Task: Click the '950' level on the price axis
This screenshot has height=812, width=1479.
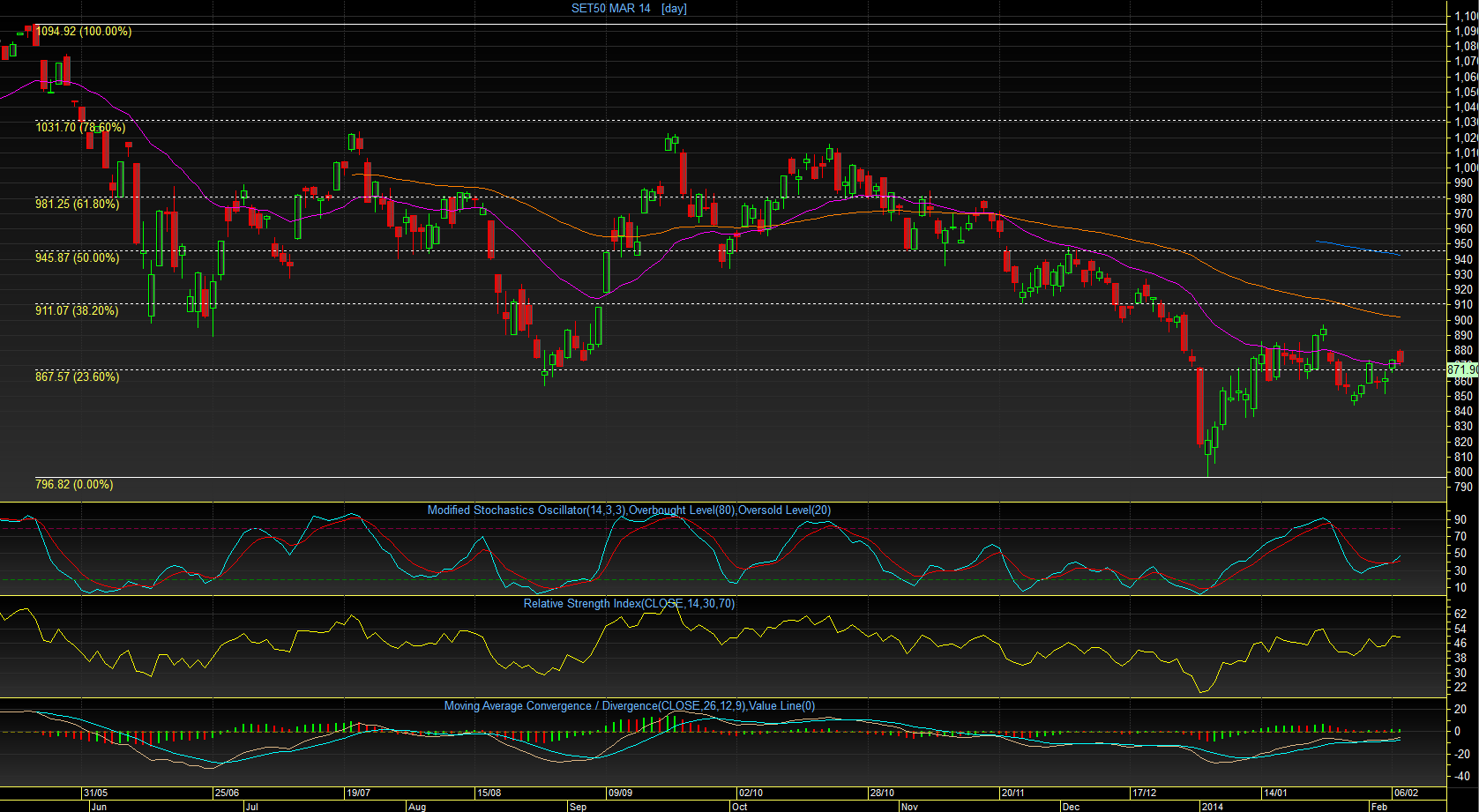Action: click(1463, 244)
